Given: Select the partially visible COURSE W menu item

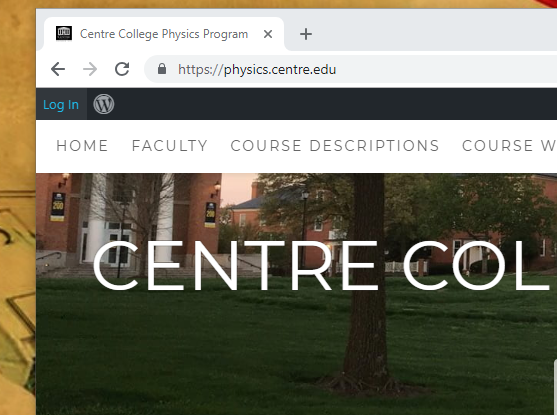Looking at the screenshot, I should click(509, 146).
